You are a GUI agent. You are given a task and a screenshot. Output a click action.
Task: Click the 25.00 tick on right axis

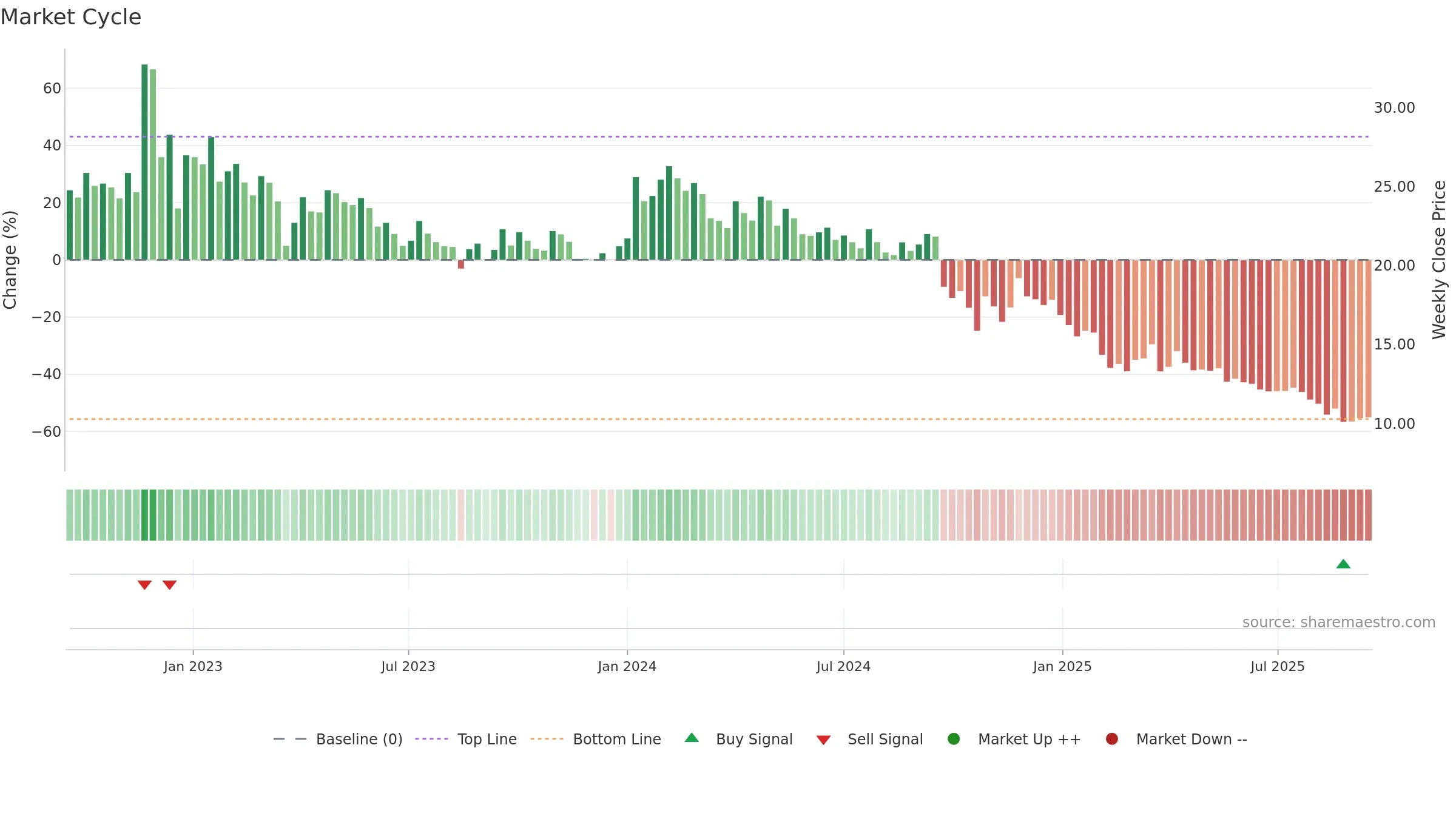click(x=1394, y=187)
